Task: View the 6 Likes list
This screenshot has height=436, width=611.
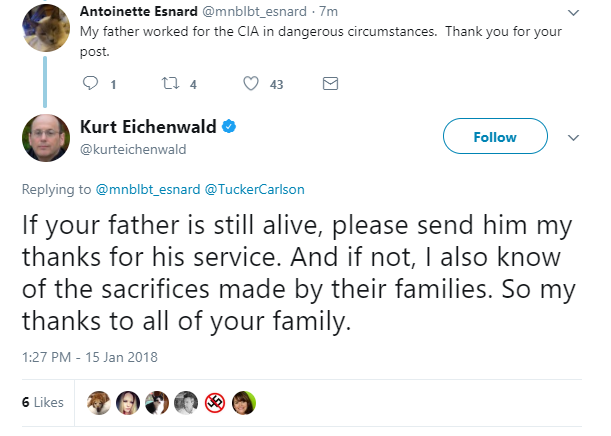Action: pos(42,402)
